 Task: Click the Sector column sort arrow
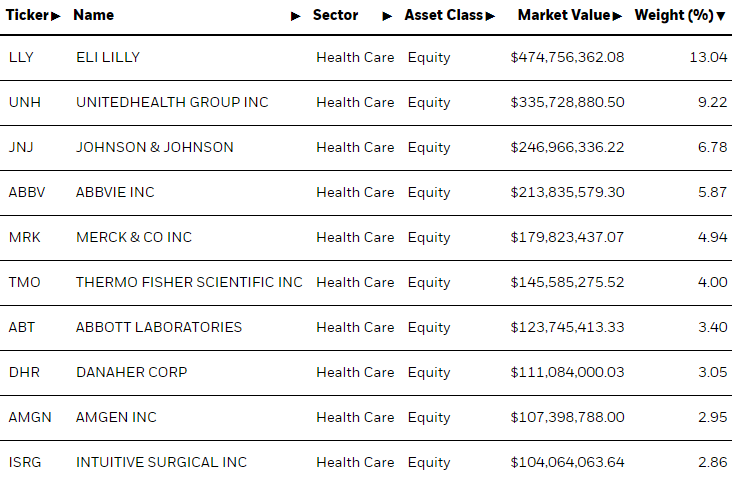[x=387, y=16]
